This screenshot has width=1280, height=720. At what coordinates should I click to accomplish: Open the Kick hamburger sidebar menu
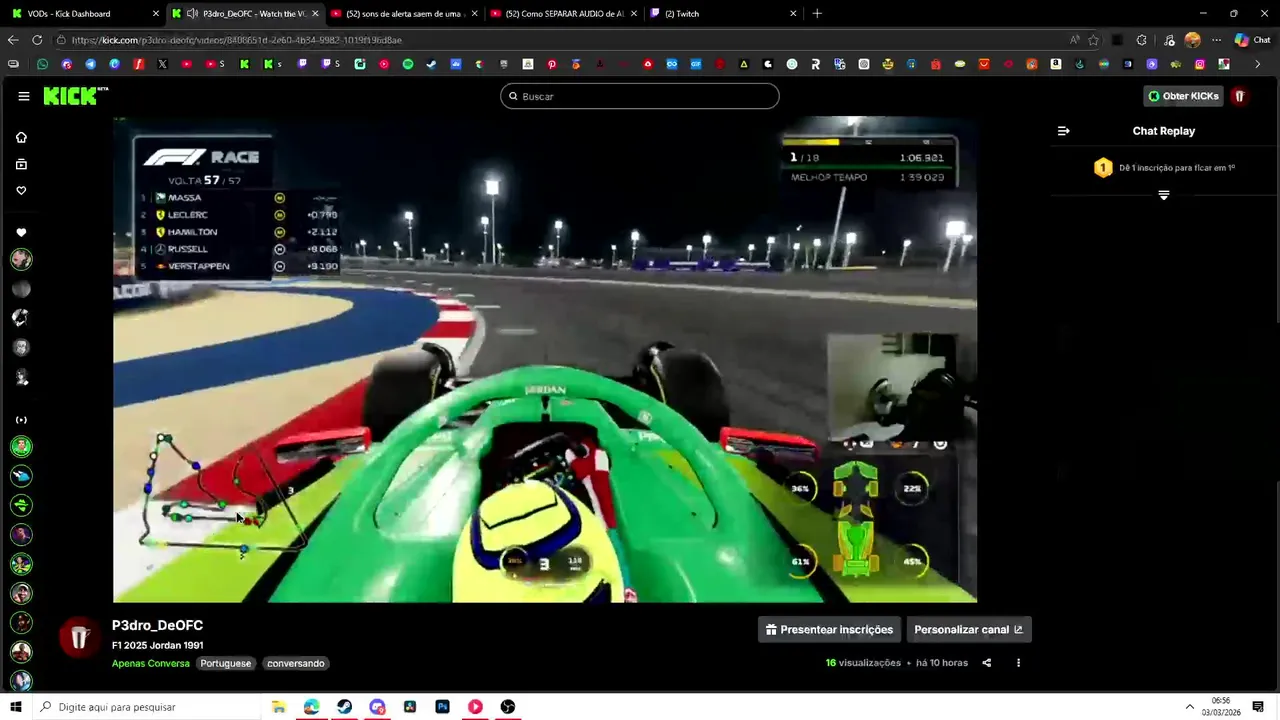coord(24,96)
